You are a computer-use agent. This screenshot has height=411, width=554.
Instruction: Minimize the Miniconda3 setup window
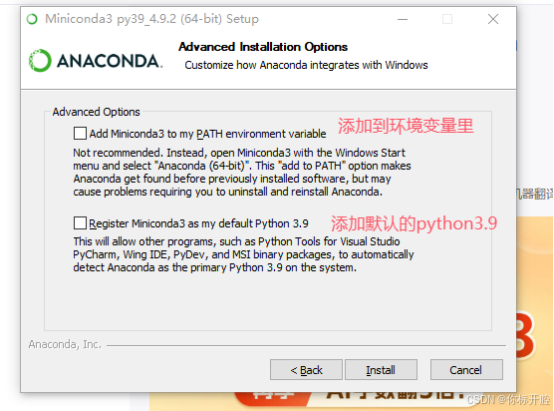click(402, 19)
